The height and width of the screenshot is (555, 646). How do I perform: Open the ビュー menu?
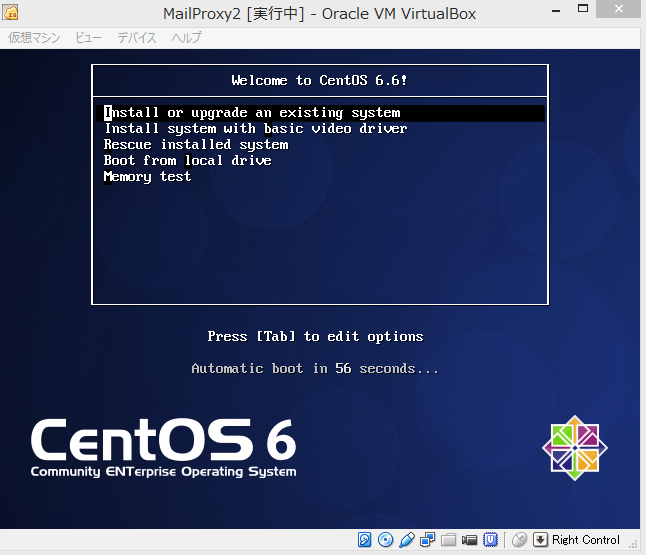88,38
